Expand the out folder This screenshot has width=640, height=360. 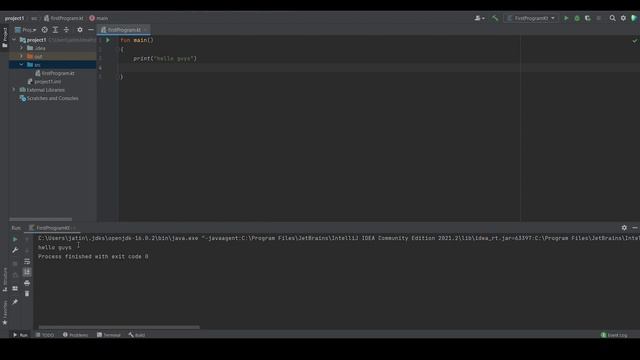22,56
